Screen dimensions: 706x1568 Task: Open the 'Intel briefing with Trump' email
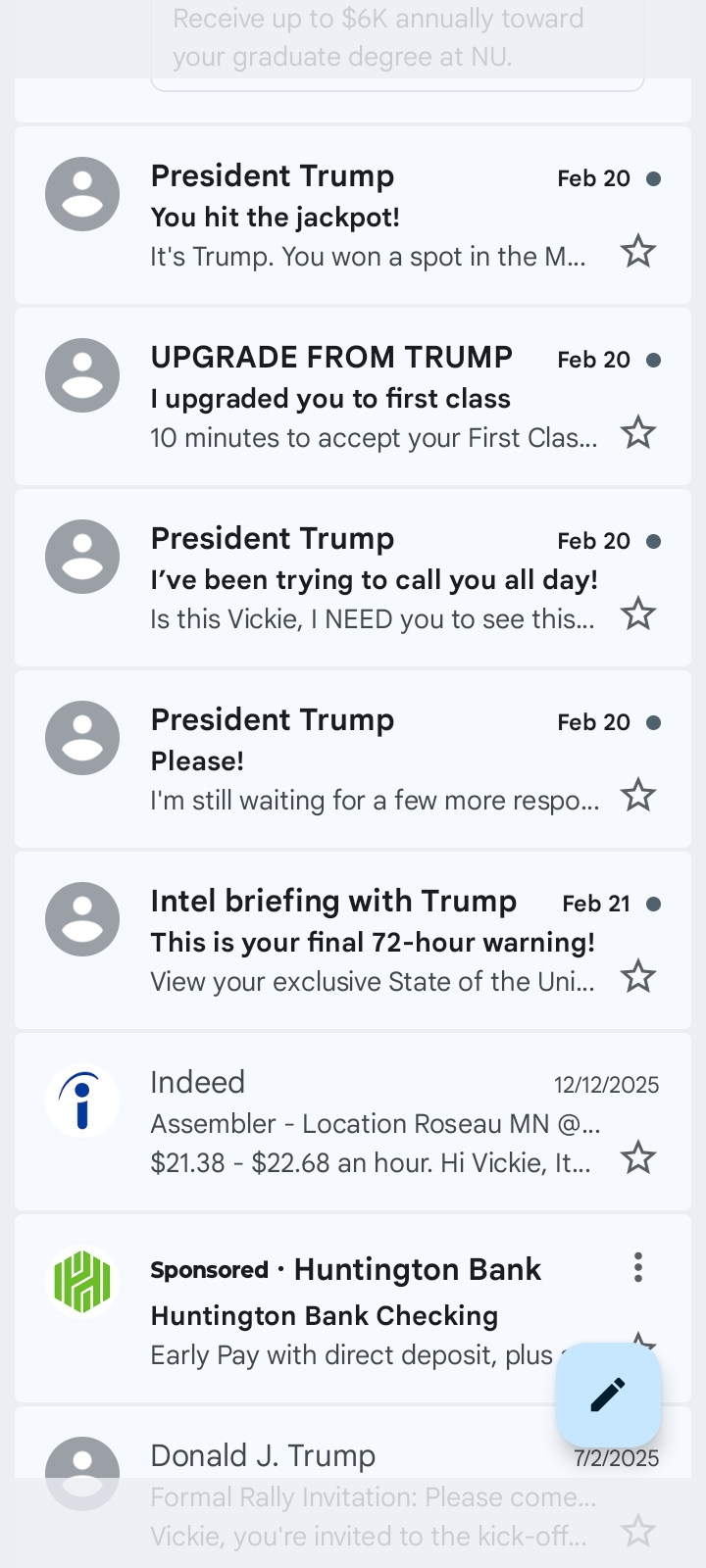(373, 941)
